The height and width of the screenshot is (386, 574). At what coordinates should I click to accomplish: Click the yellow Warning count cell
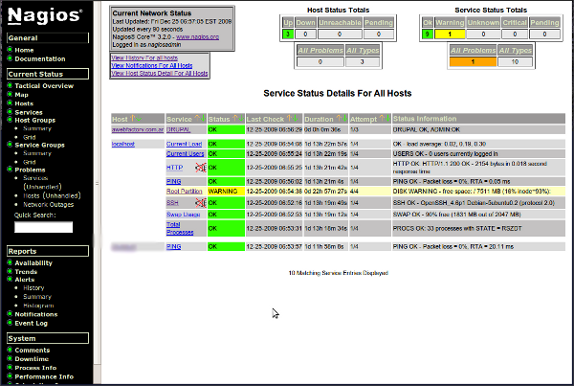450,34
